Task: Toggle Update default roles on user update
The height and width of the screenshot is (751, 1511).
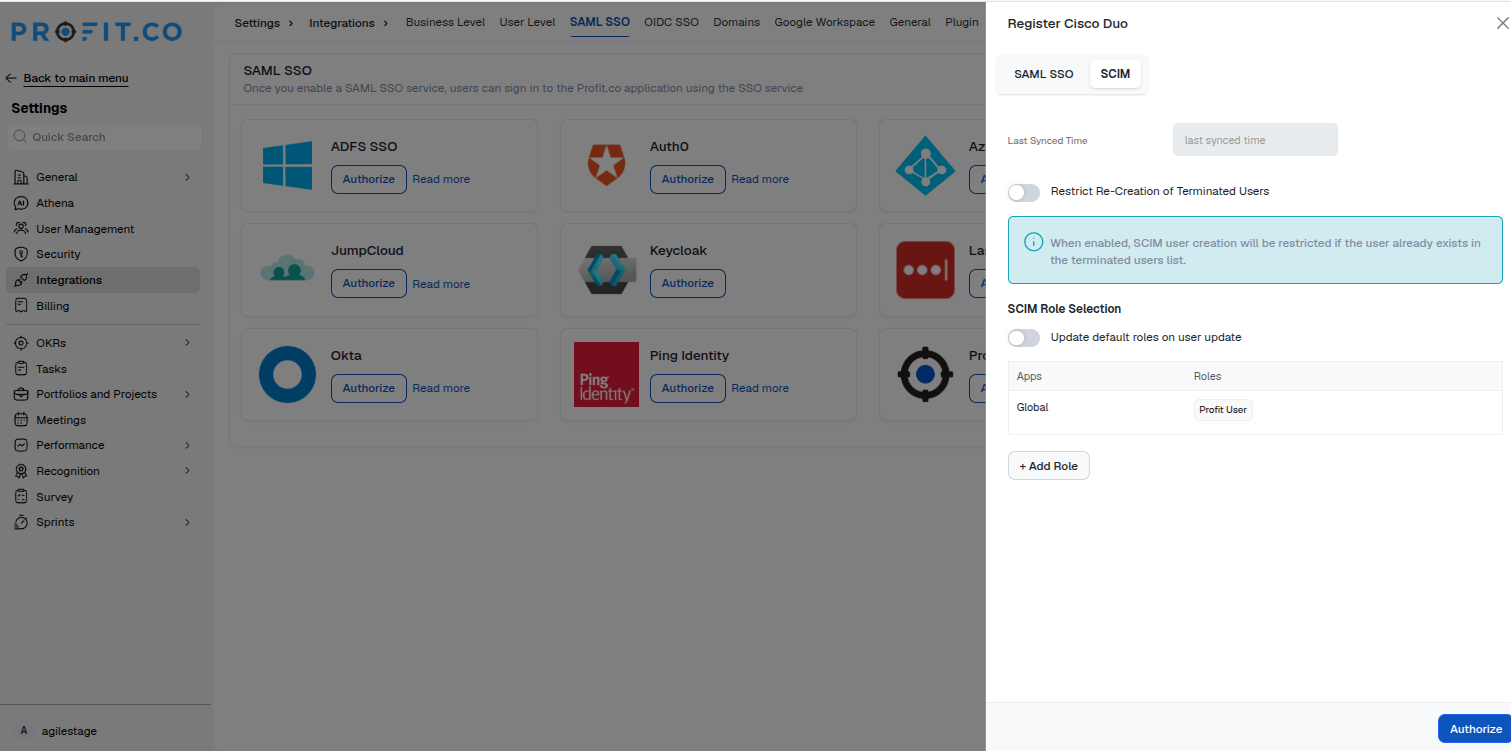Action: click(1024, 338)
